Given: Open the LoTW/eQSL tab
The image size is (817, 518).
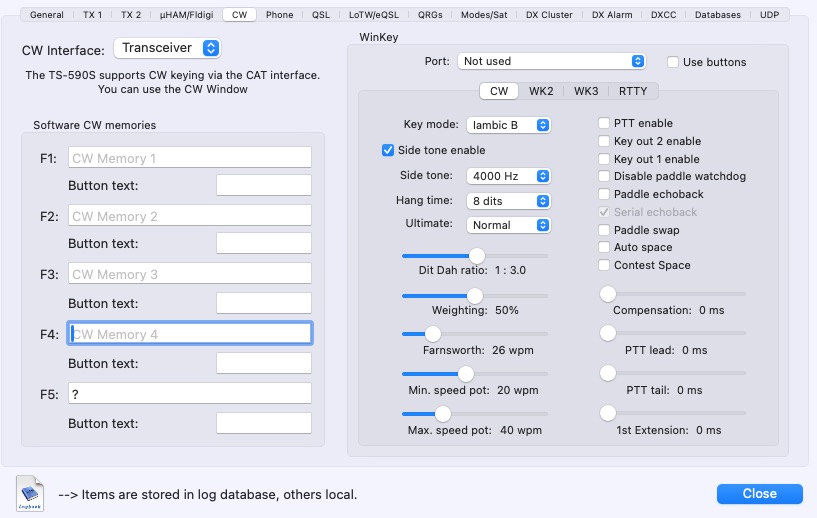Looking at the screenshot, I should coord(376,15).
